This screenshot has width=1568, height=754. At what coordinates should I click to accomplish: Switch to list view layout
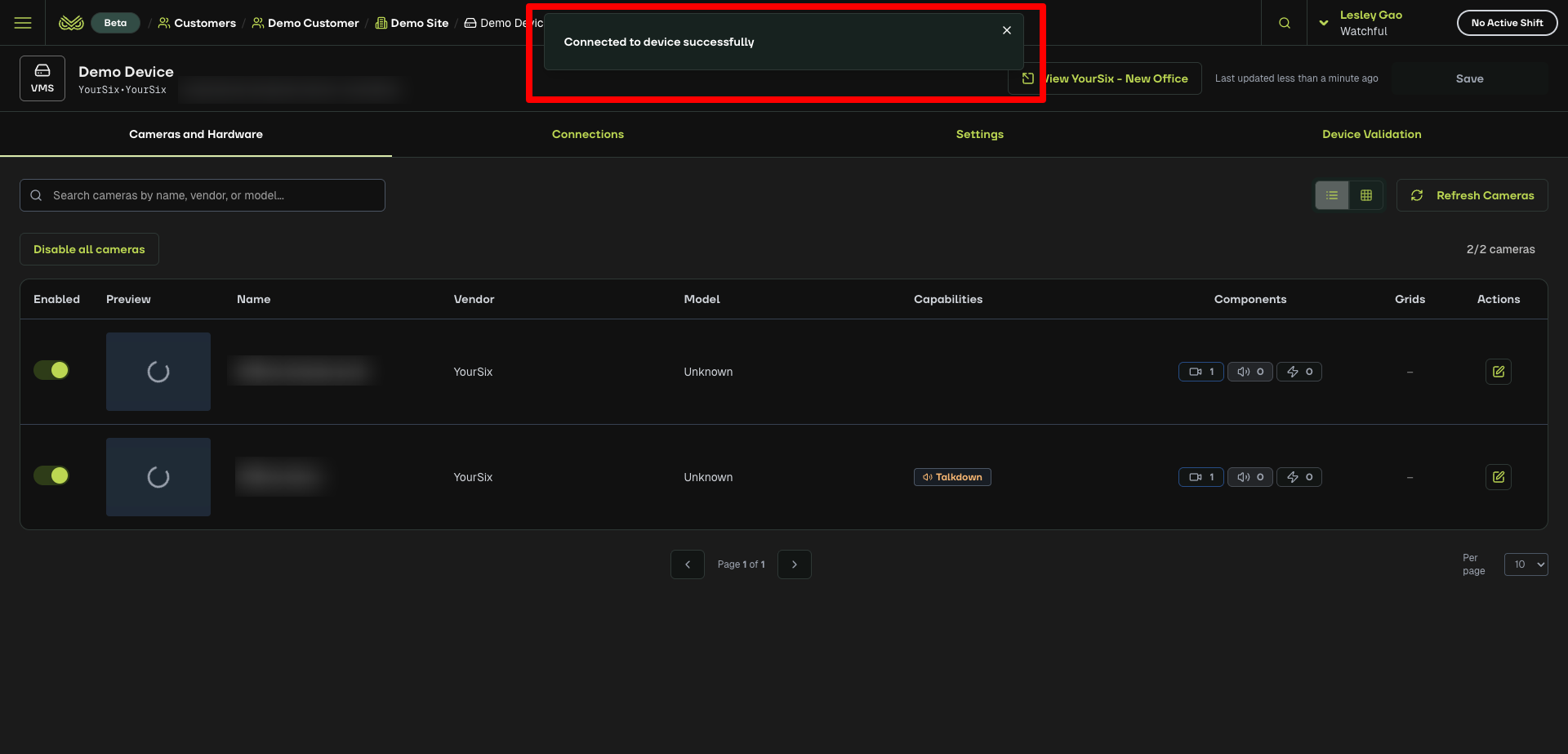1332,195
